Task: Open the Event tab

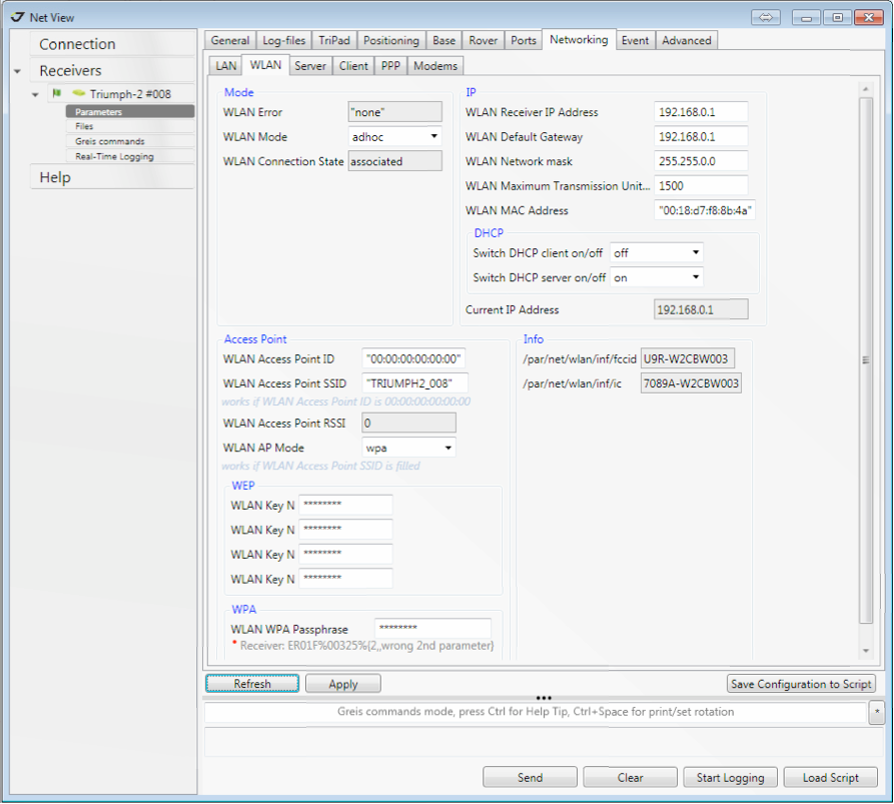Action: pyautogui.click(x=635, y=40)
